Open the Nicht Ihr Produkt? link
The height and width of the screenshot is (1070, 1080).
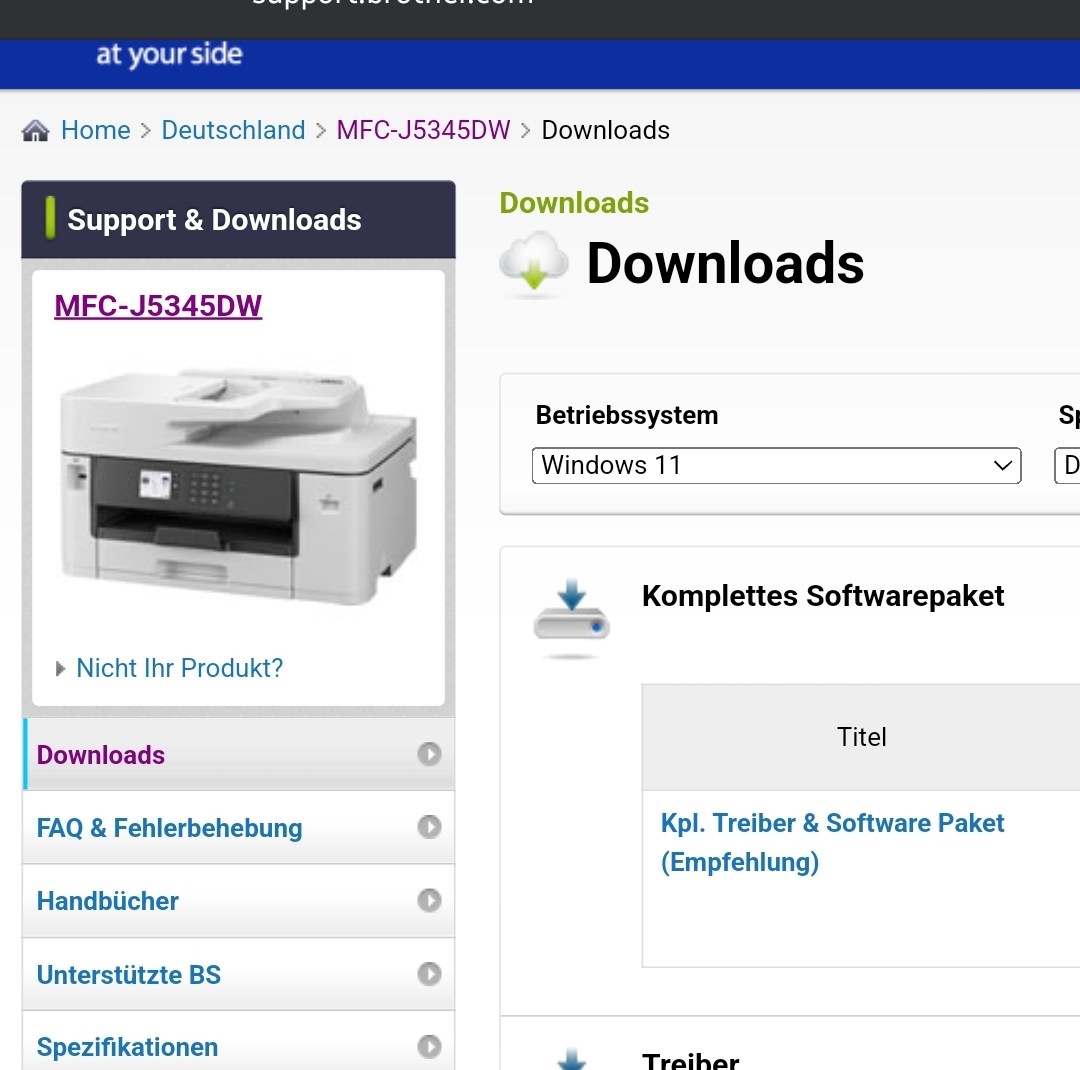click(x=180, y=668)
